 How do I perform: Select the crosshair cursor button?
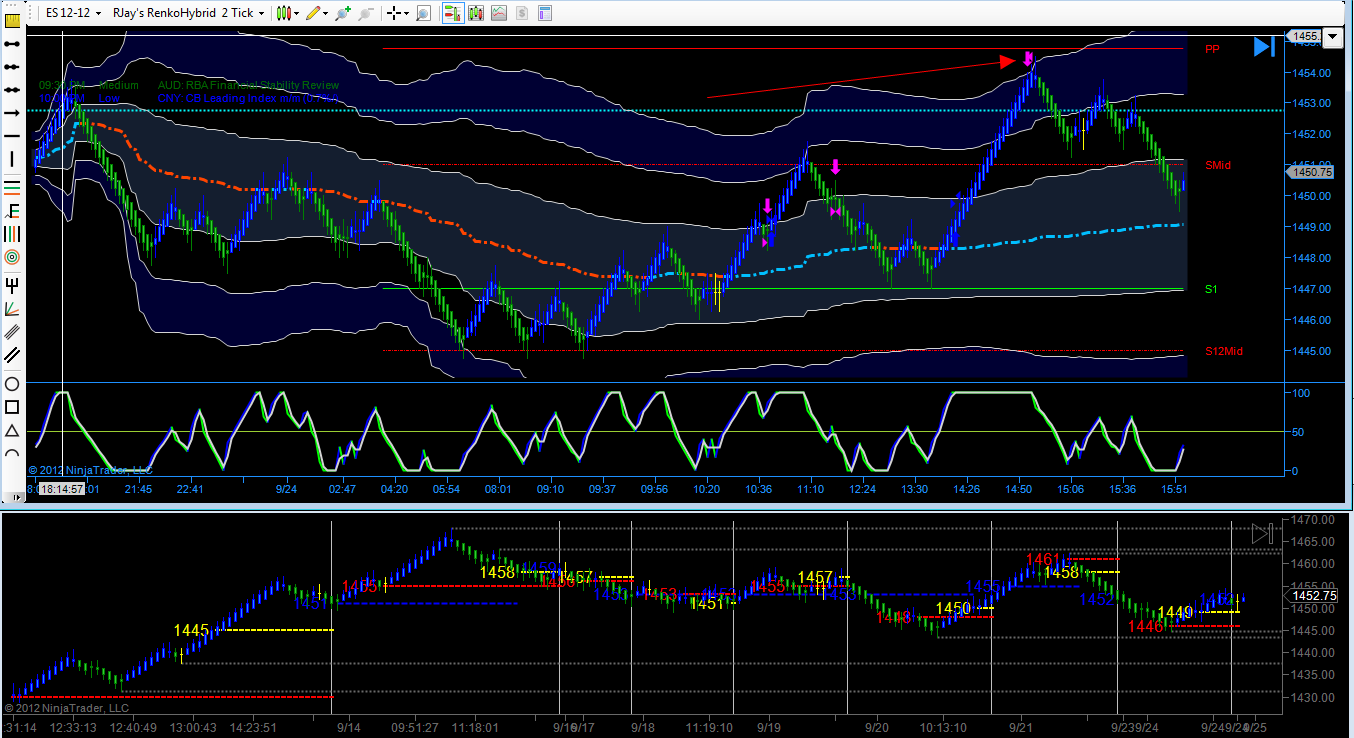click(x=394, y=13)
